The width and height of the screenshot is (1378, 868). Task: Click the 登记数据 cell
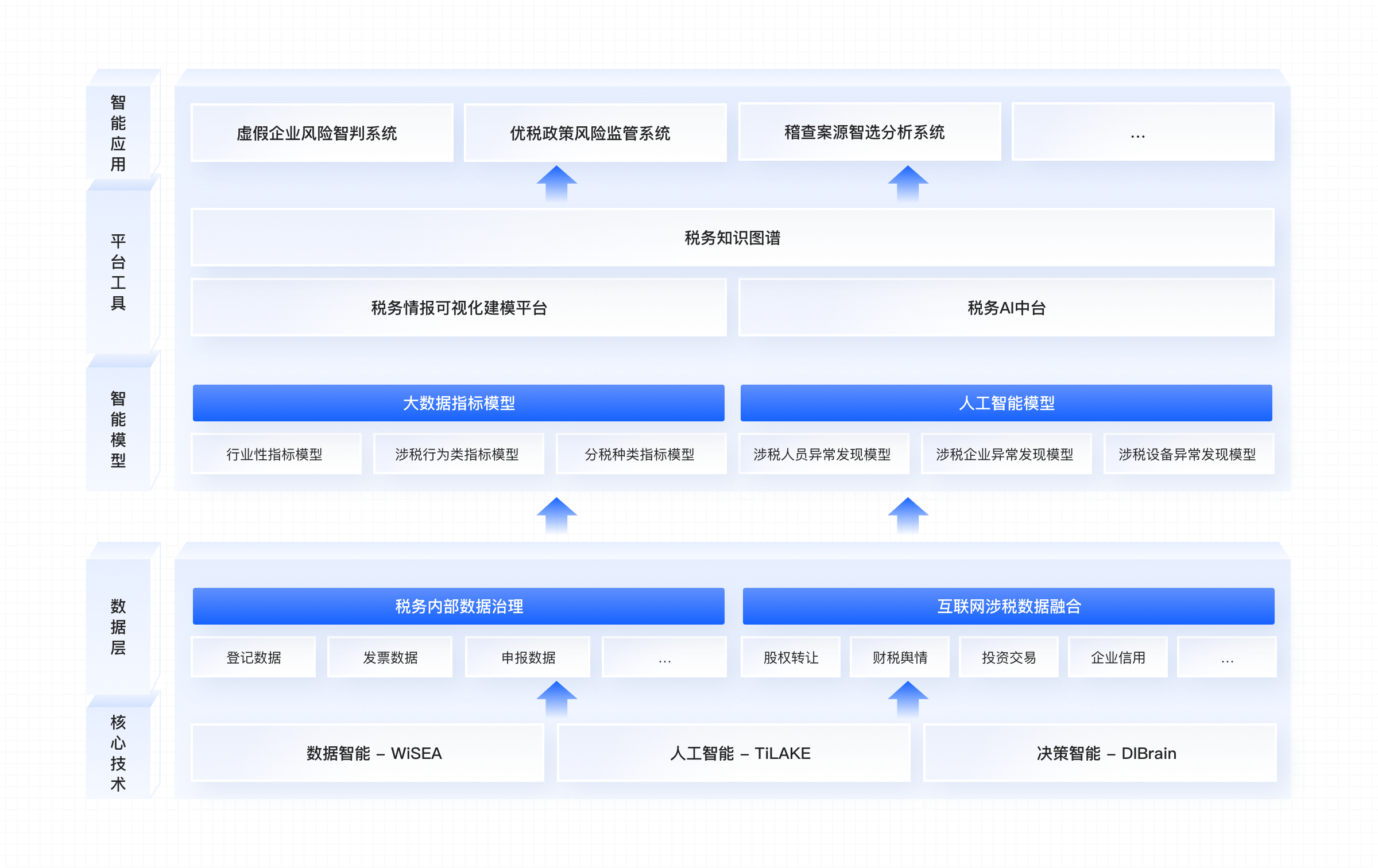(x=253, y=657)
